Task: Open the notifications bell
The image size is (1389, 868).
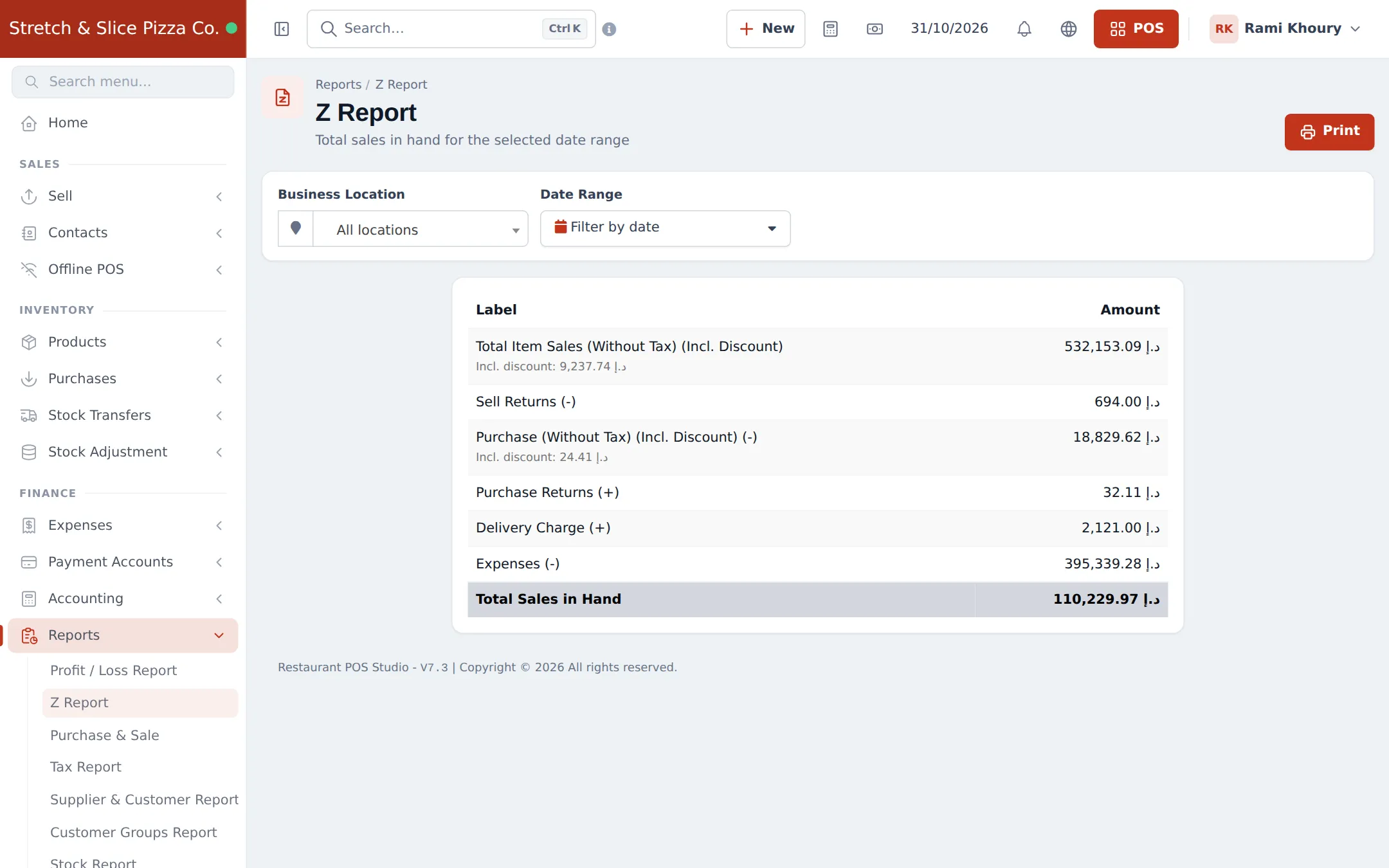Action: (1024, 29)
